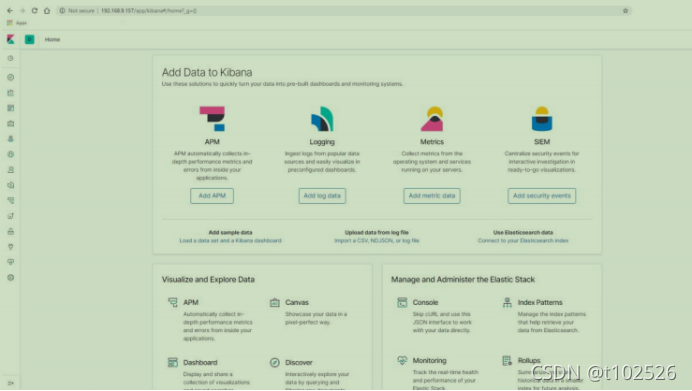
Task: Click Add Data to Kibana heading
Action: point(207,72)
